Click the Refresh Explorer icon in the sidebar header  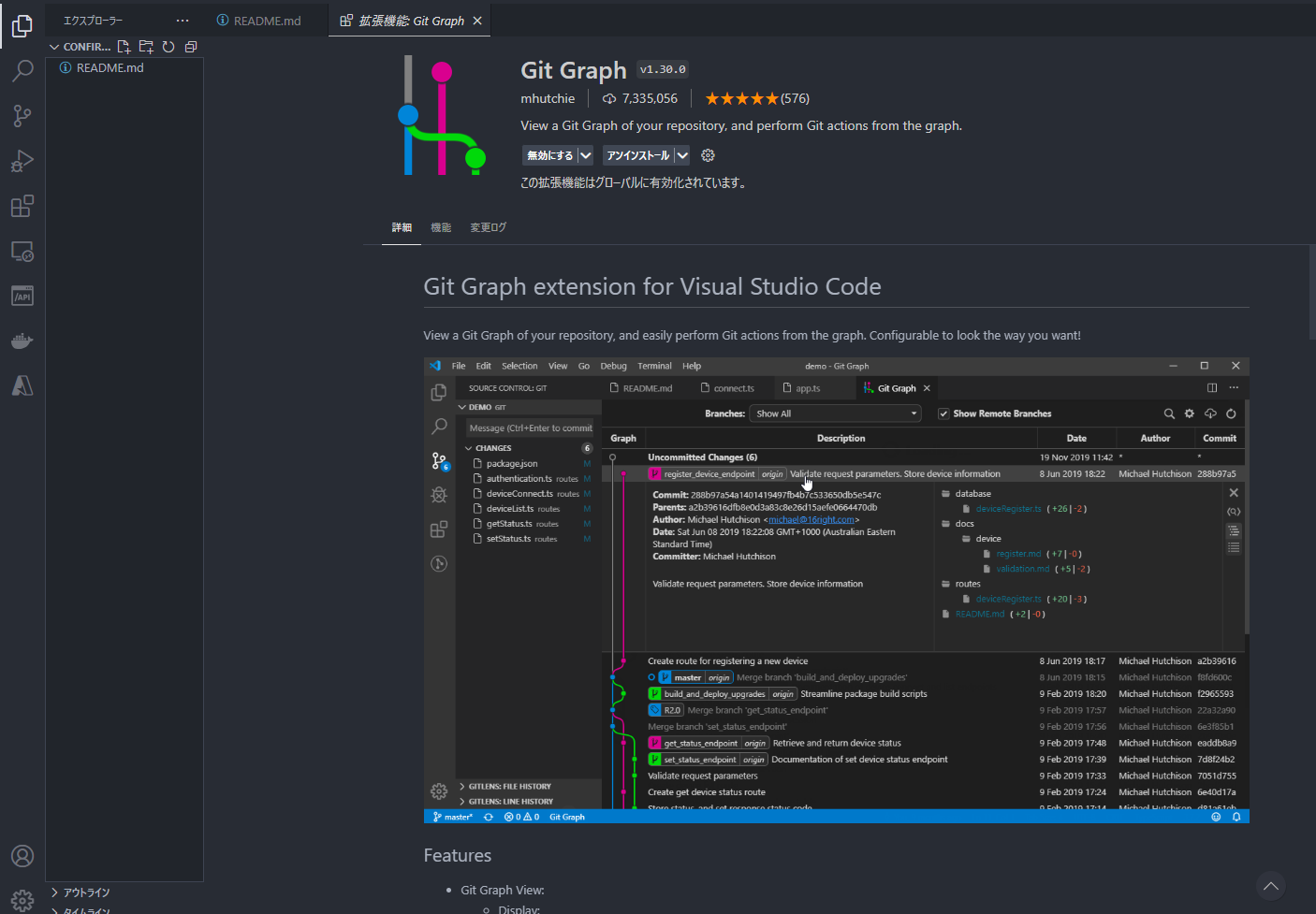coord(168,46)
